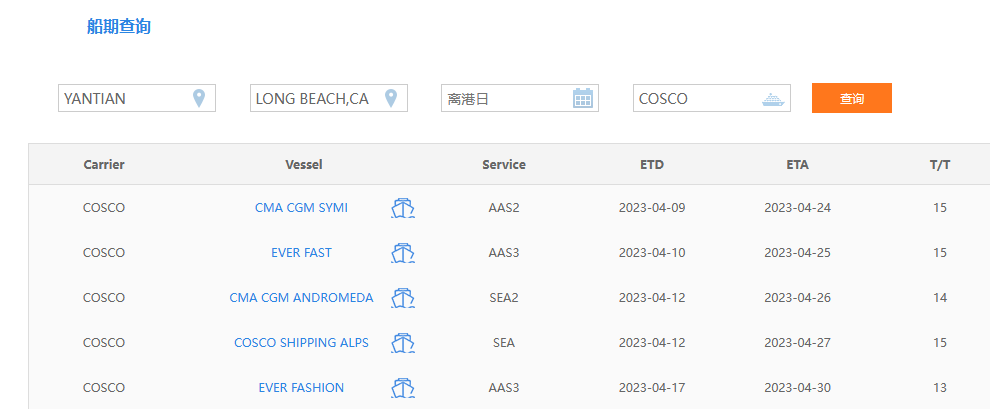990x409 pixels.
Task: Click the ship icon beside EVER FAST
Action: (x=402, y=253)
